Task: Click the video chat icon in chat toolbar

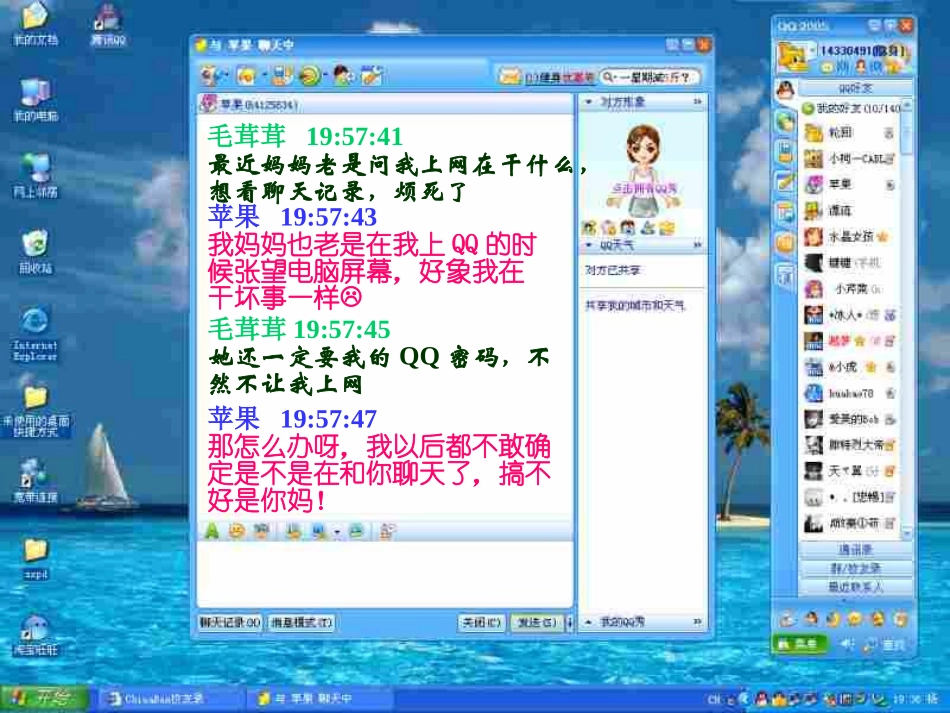Action: click(210, 76)
